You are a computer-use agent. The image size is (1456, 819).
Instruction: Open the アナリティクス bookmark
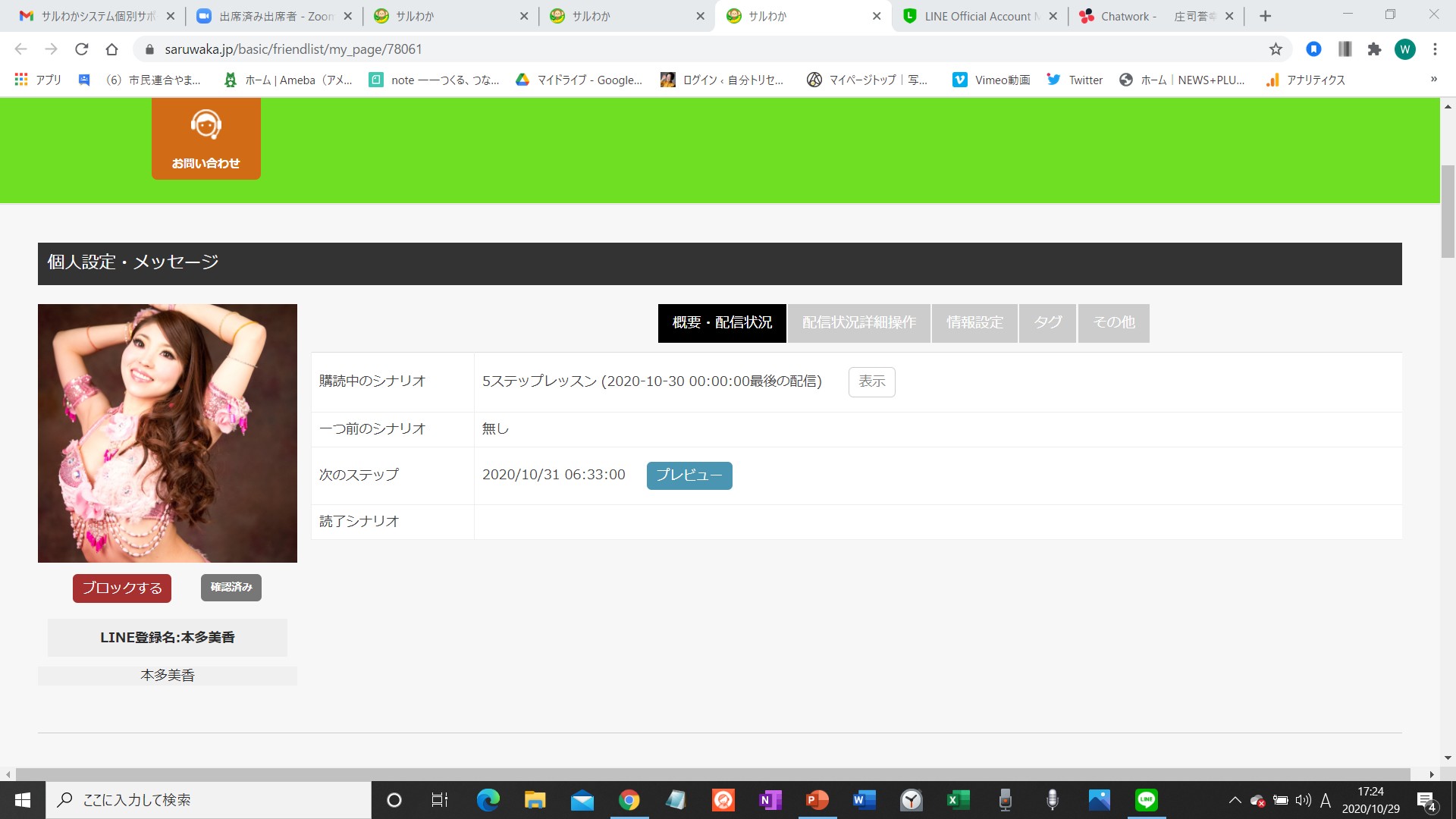[x=1305, y=80]
